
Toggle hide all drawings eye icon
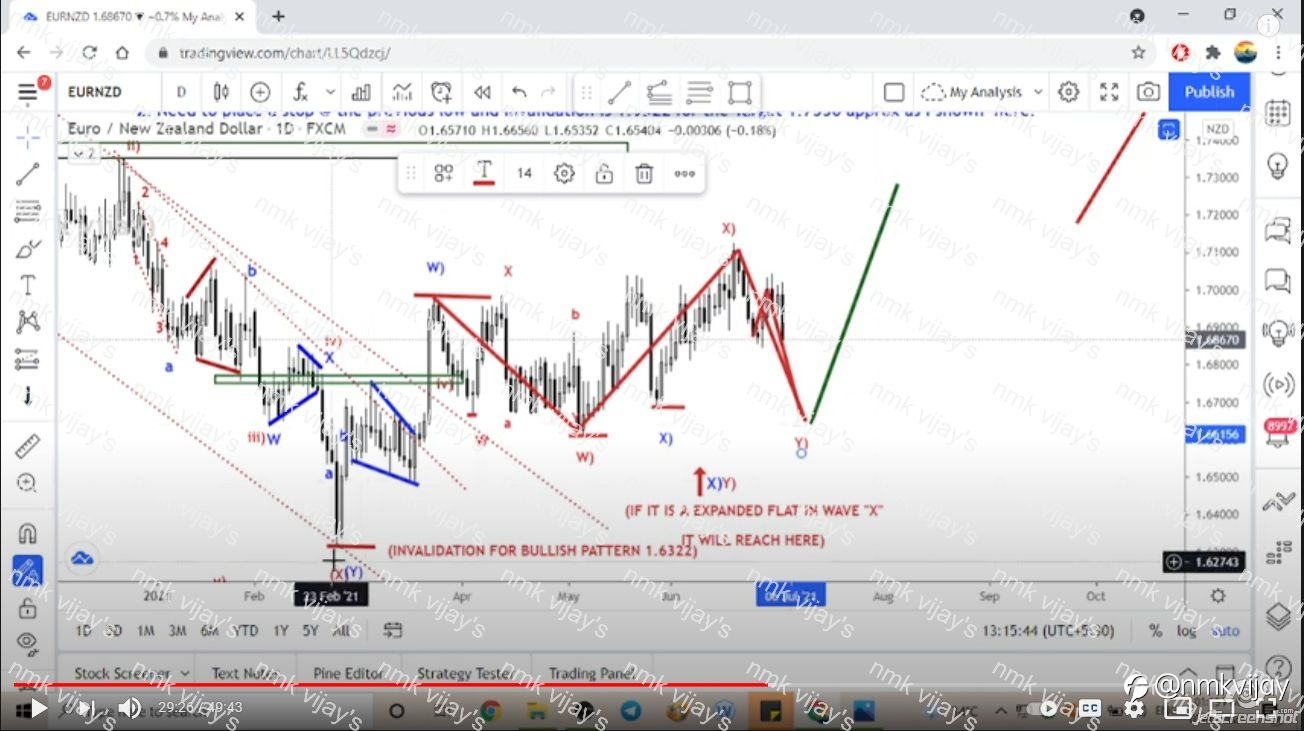[x=27, y=642]
